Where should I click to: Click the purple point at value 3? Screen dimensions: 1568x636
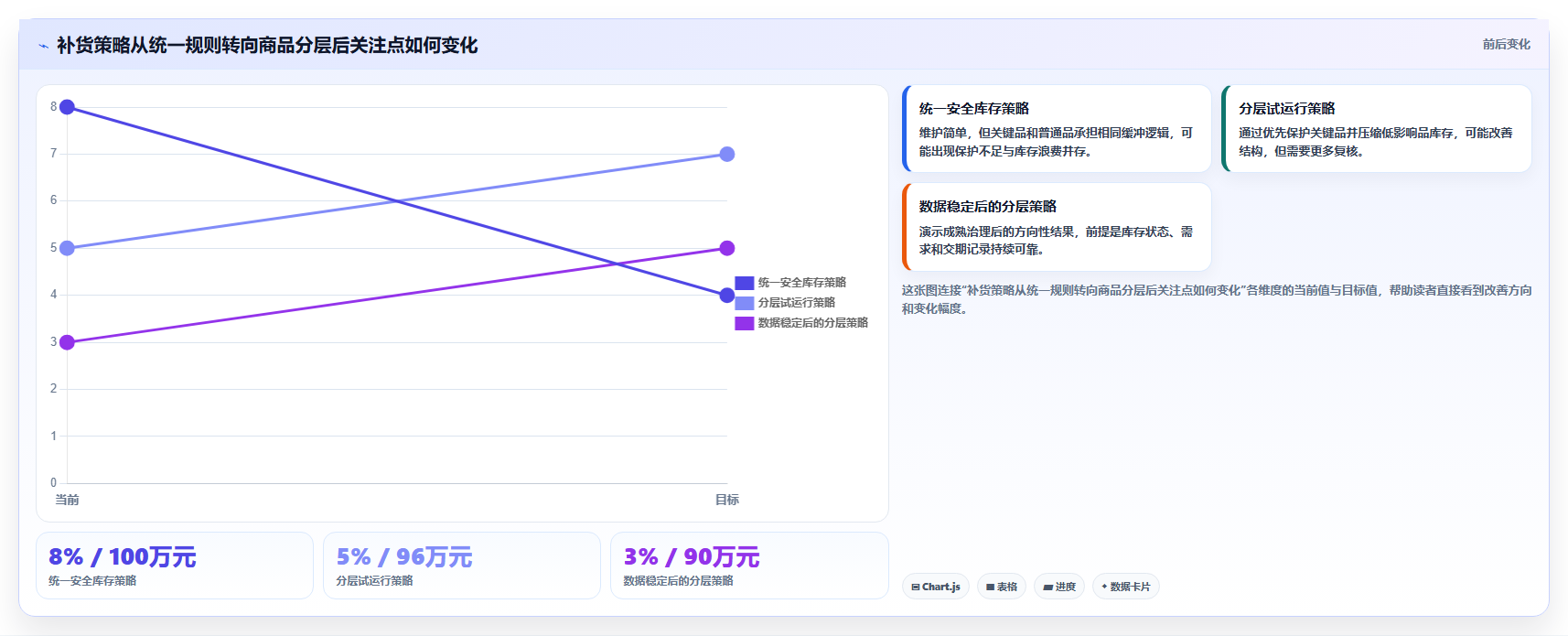pyautogui.click(x=67, y=342)
